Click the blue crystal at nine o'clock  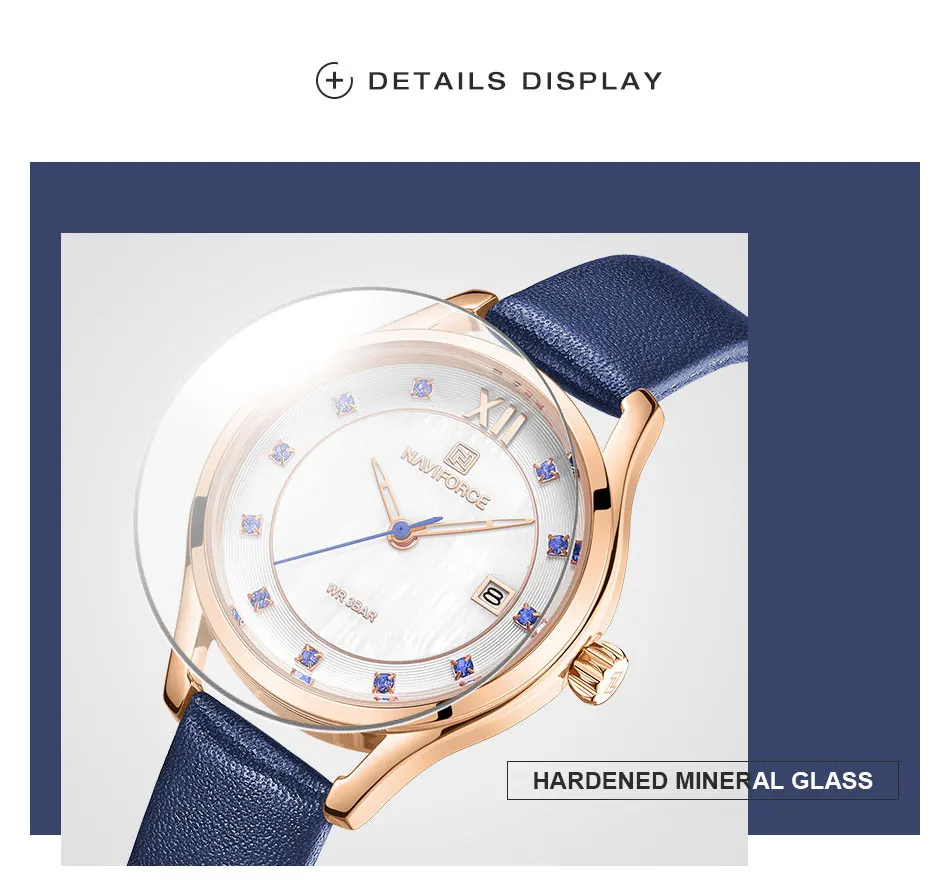(x=251, y=524)
